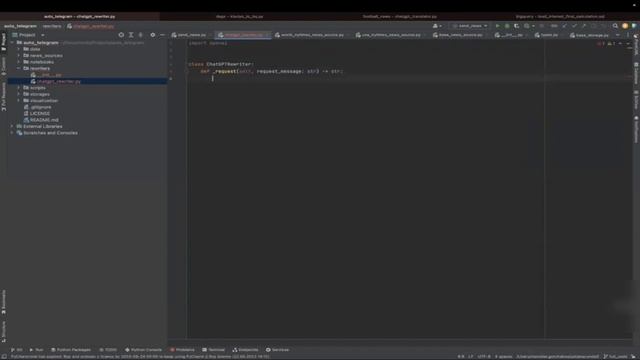Viewport: 640px width, 360px height.
Task: Open the Terminal tool window
Action: (213, 350)
